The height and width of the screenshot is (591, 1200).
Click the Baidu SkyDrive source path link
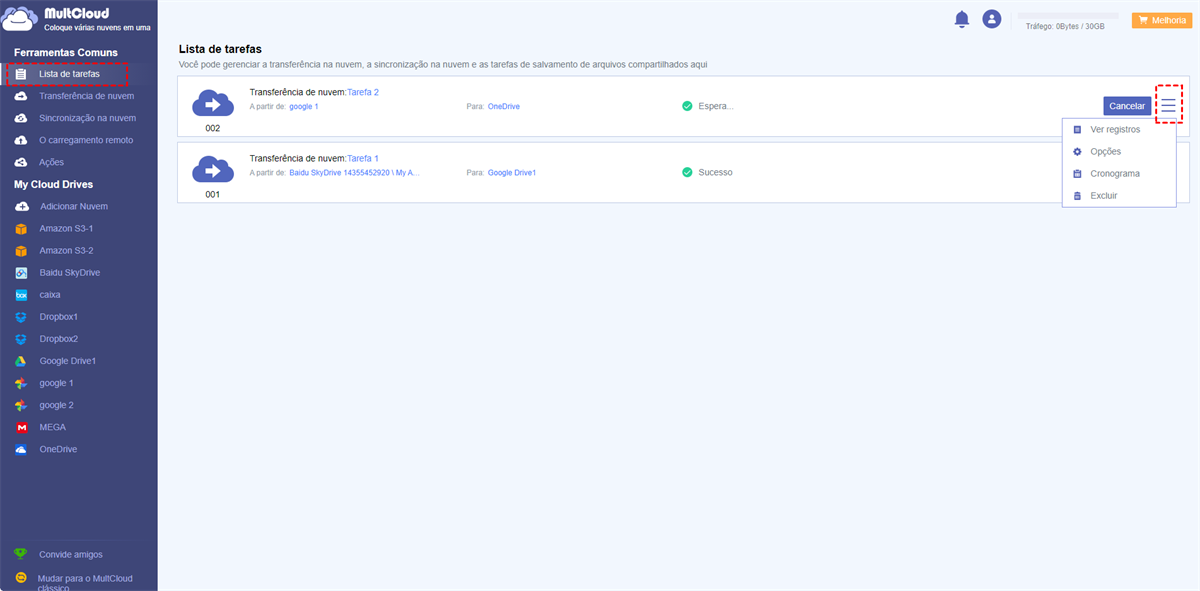coord(354,172)
